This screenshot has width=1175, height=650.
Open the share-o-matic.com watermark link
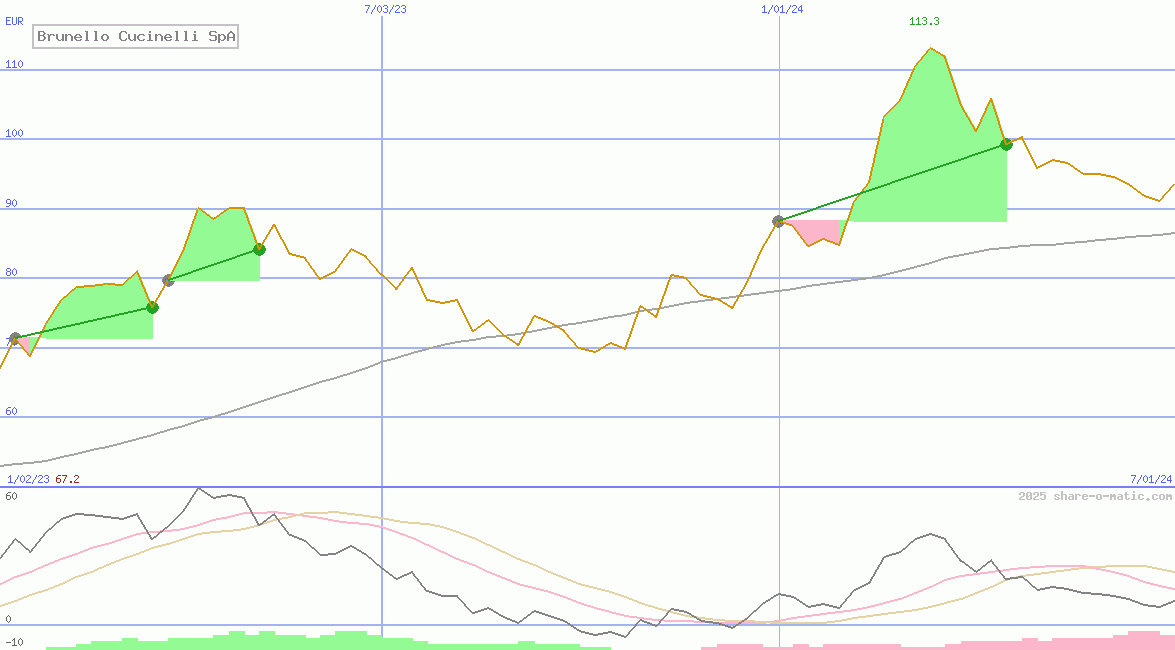point(1095,496)
